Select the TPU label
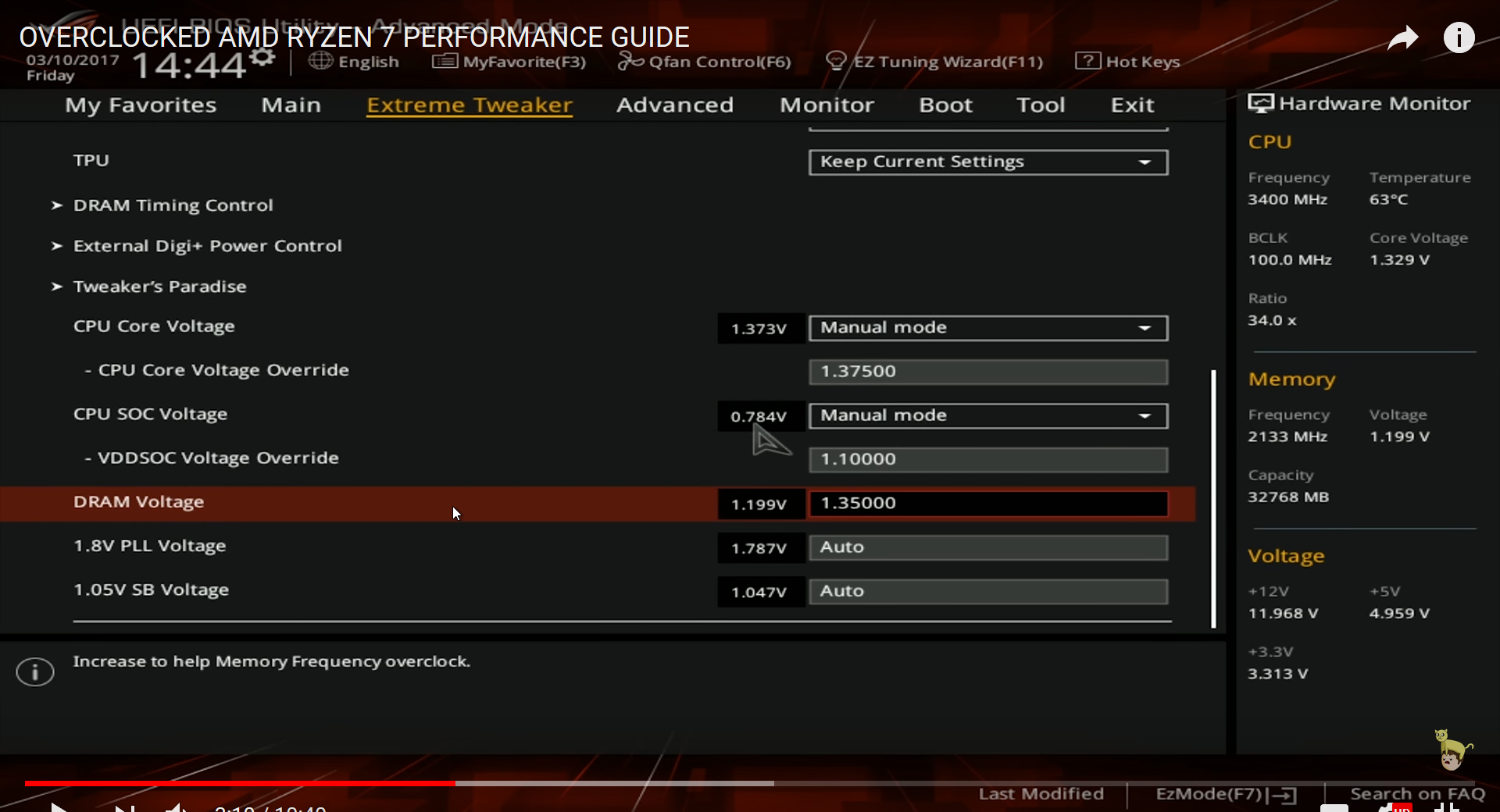Image resolution: width=1500 pixels, height=812 pixels. (91, 160)
